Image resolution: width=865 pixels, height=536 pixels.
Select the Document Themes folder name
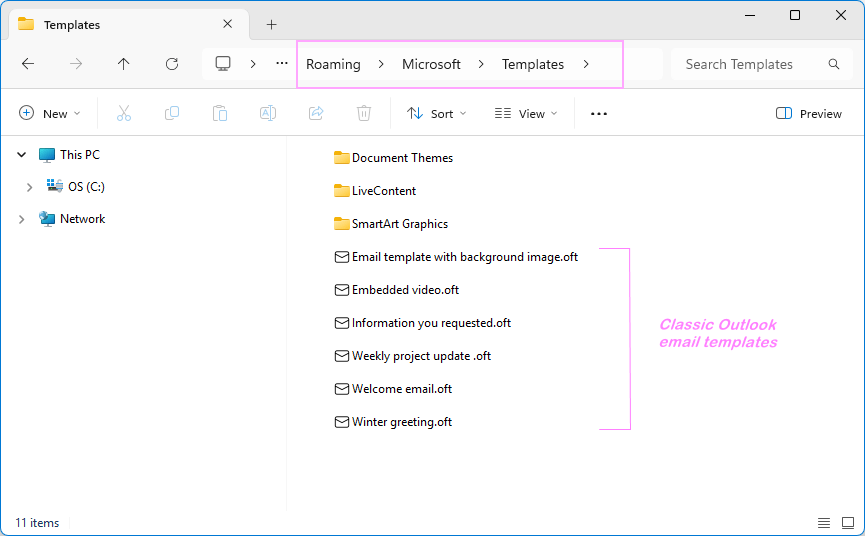pyautogui.click(x=403, y=158)
